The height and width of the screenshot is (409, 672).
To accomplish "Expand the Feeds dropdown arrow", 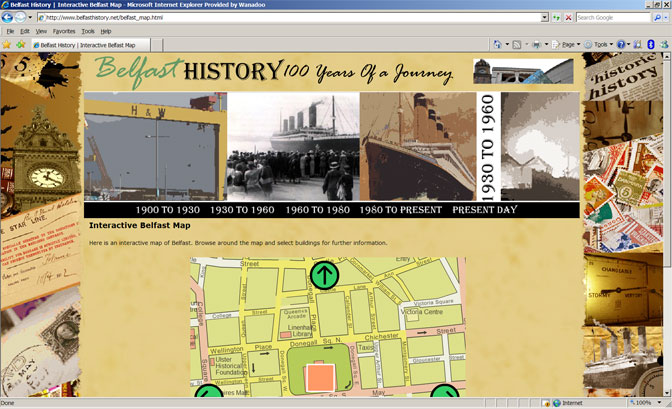I will coord(527,45).
